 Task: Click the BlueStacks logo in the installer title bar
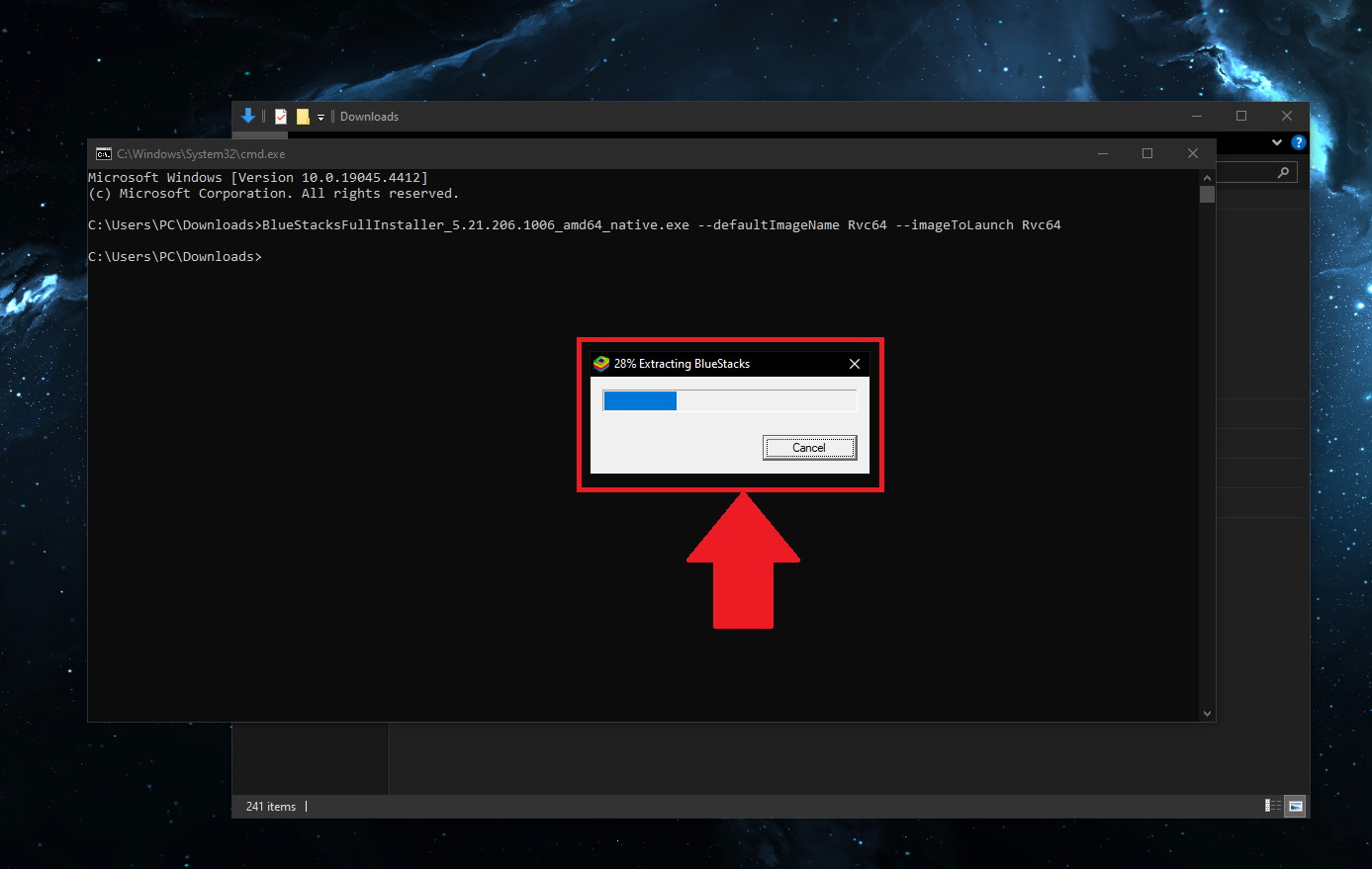point(601,364)
